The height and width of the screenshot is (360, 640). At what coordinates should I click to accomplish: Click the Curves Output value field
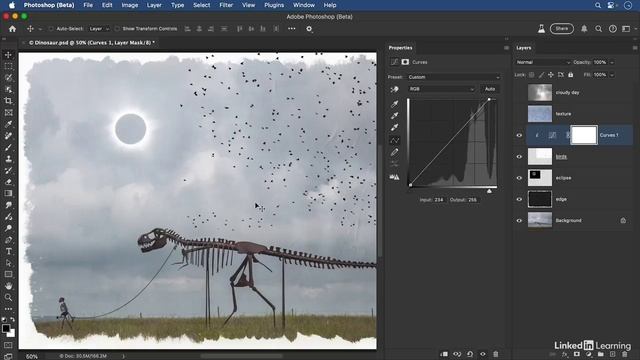472,200
